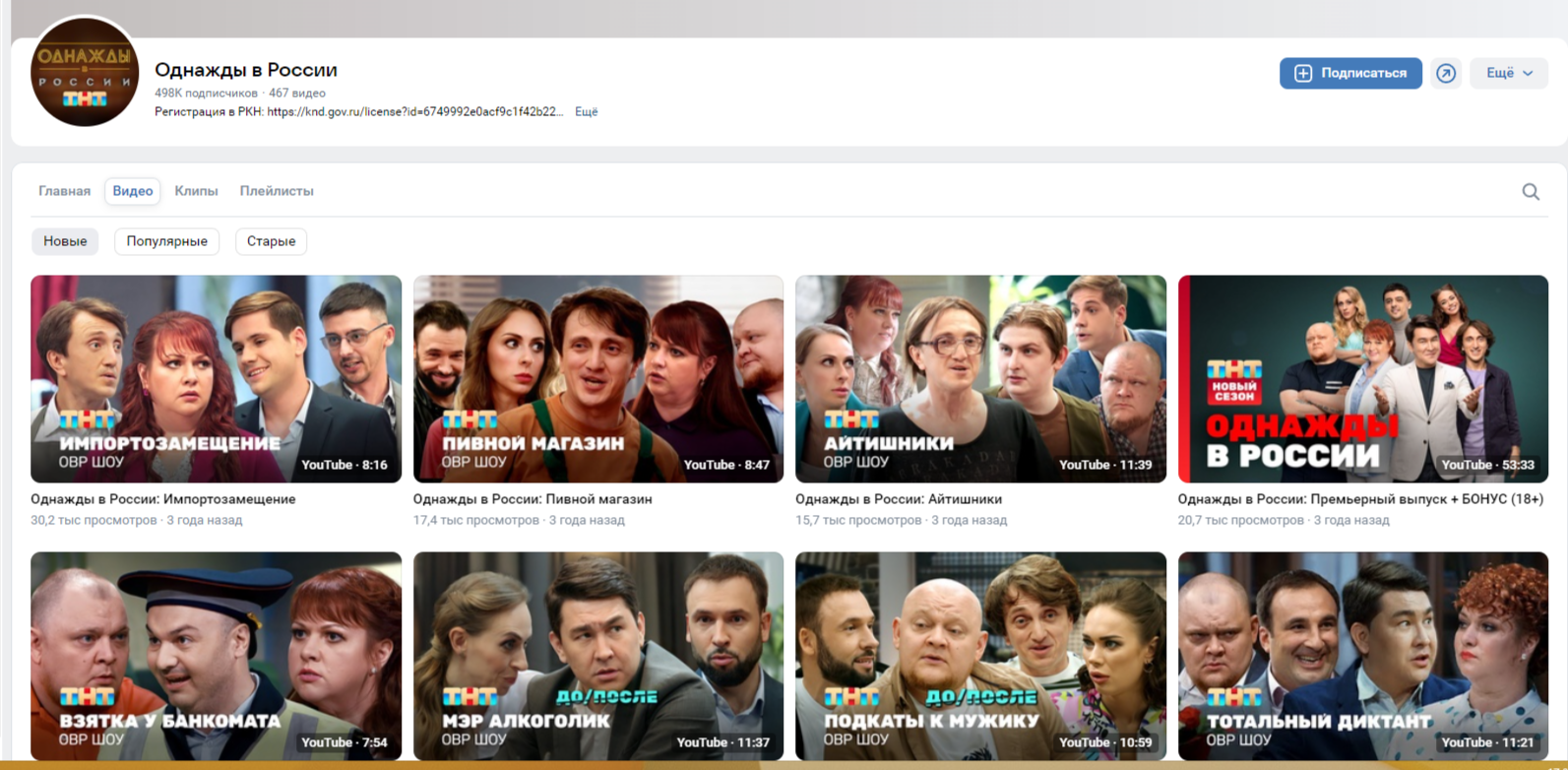Sort videos by Старые
The width and height of the screenshot is (1568, 770).
(x=271, y=241)
